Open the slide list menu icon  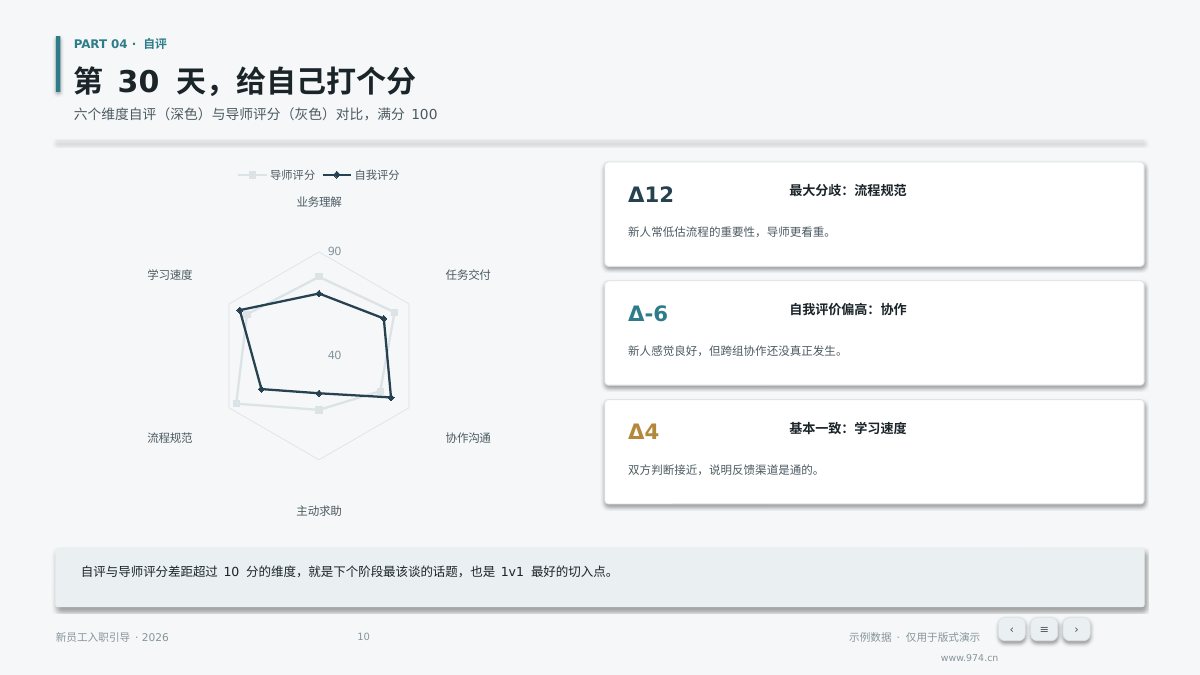point(1044,630)
